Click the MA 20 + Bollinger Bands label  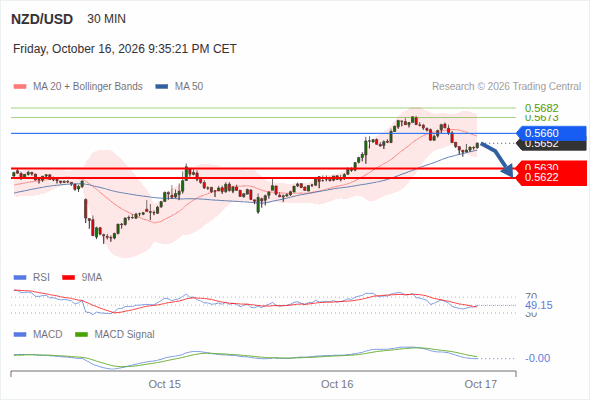coord(88,87)
